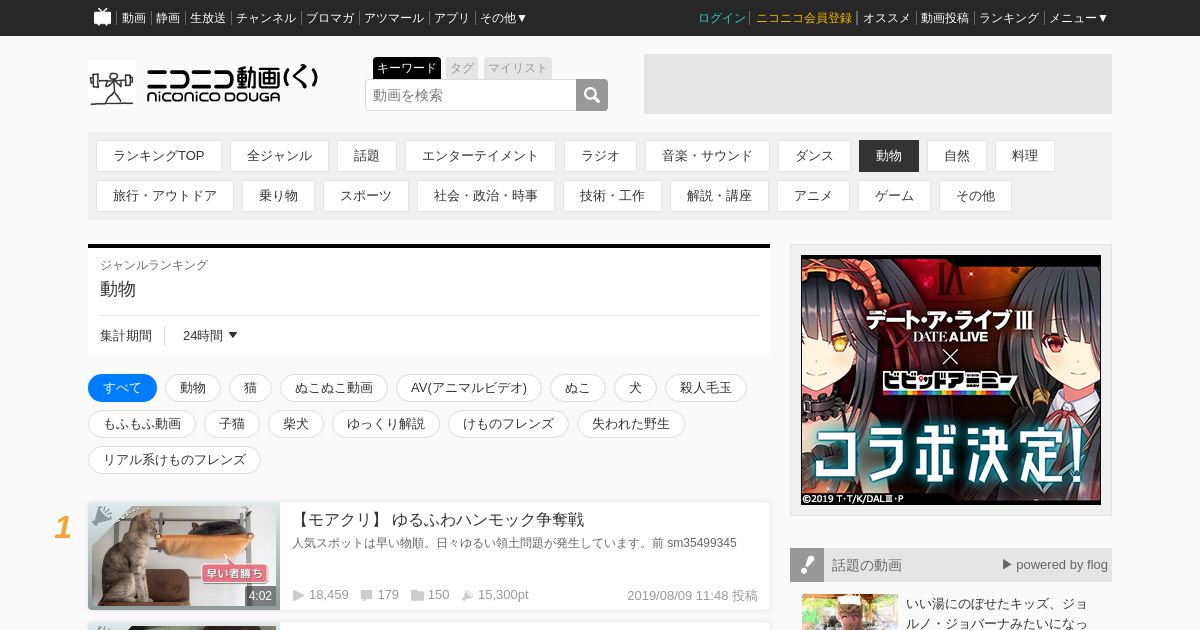Screen dimensions: 1200x630
Task: Click ニコニコ会員登録 link
Action: 804,18
